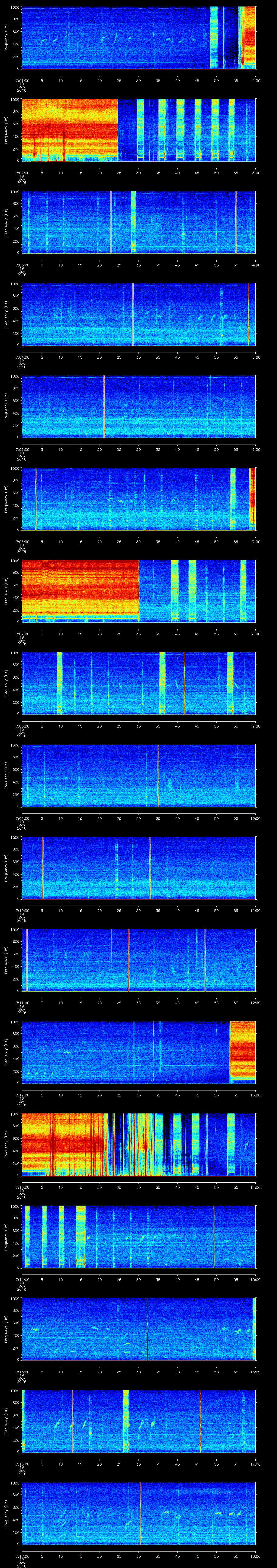Click the 7:17:00 start time label

[x=22, y=1556]
